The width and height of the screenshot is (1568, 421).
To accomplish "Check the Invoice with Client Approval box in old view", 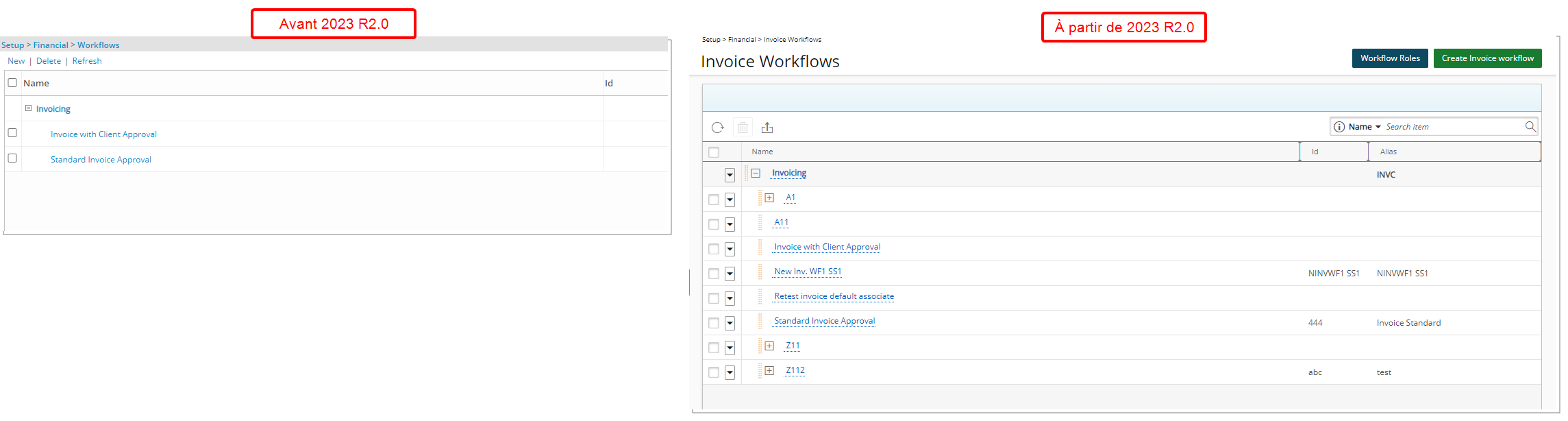I will (12, 133).
